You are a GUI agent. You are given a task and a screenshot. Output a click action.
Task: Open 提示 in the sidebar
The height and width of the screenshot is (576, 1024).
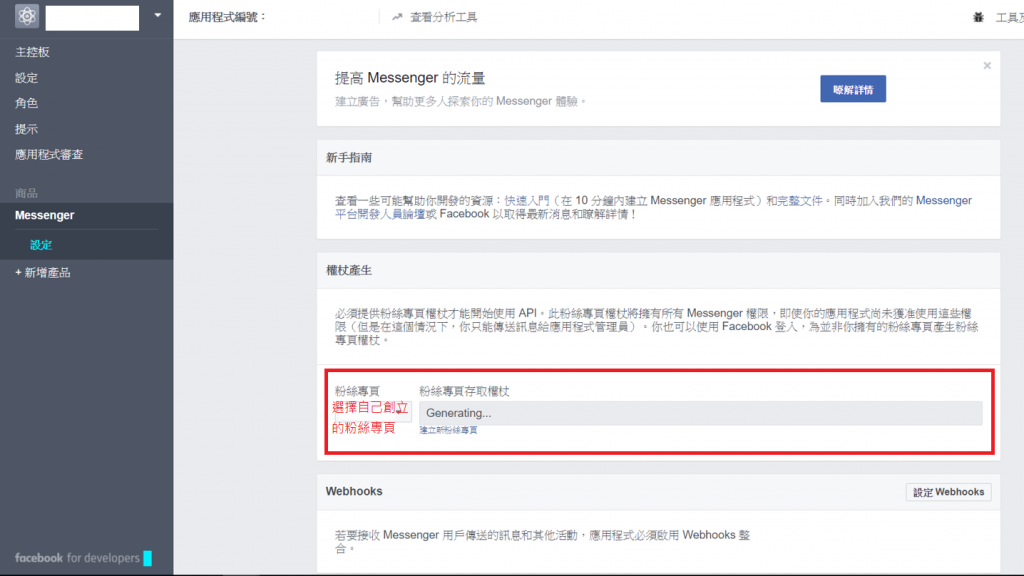click(x=26, y=129)
